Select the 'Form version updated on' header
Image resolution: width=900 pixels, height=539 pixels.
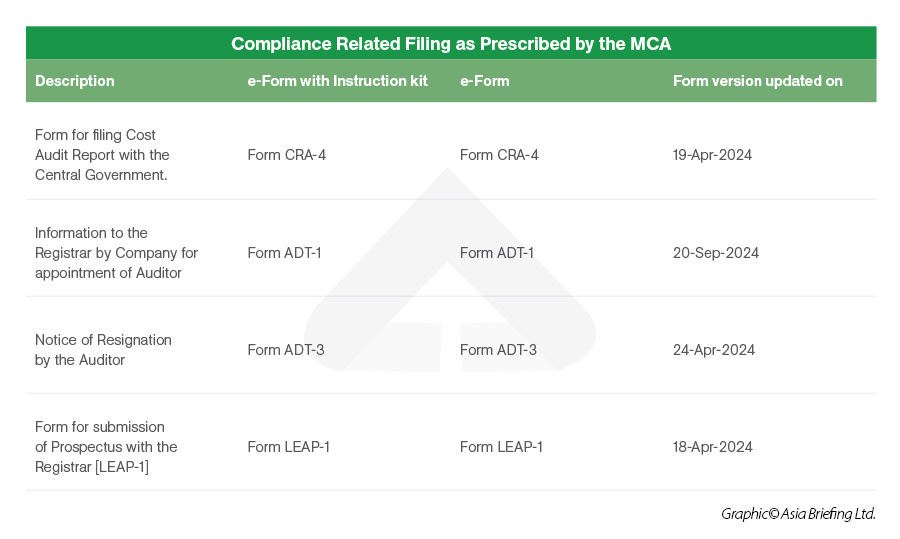[x=757, y=81]
